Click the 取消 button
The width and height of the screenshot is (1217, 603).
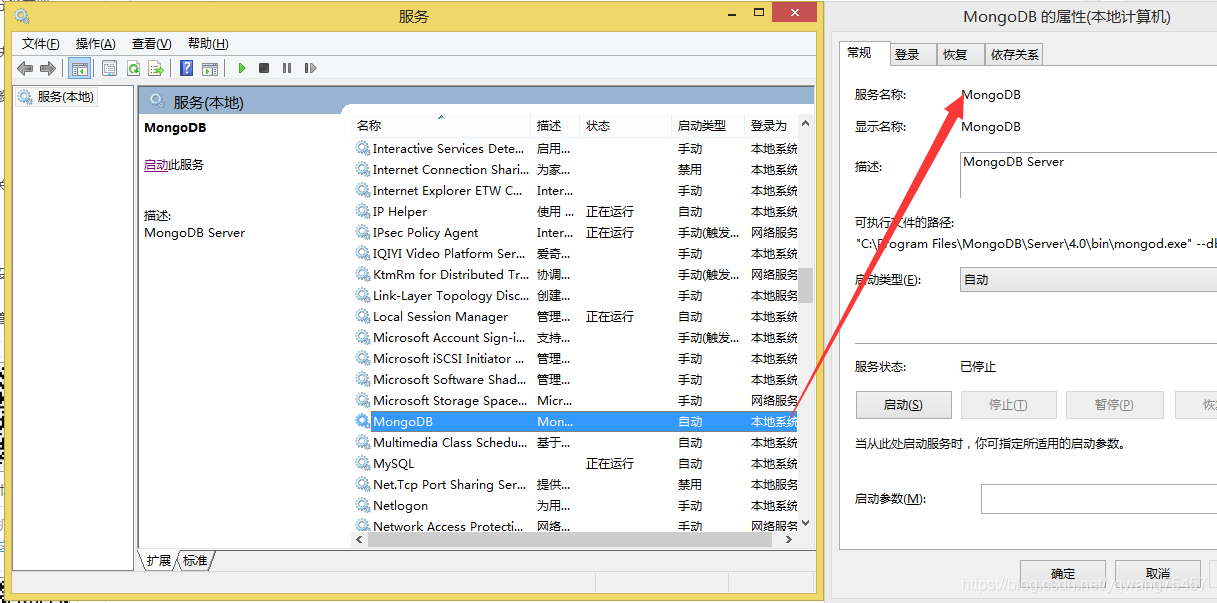[x=1158, y=574]
